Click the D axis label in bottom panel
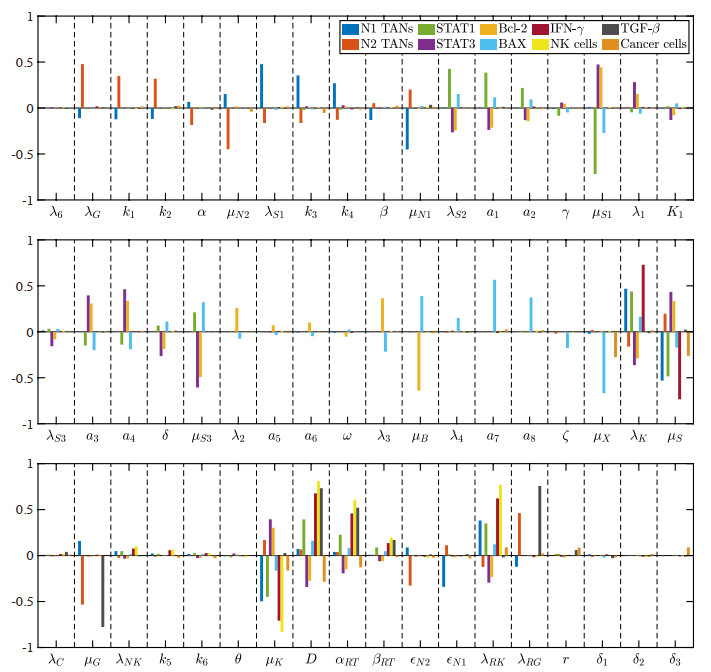Screen dimensions: 711x672 [311, 659]
